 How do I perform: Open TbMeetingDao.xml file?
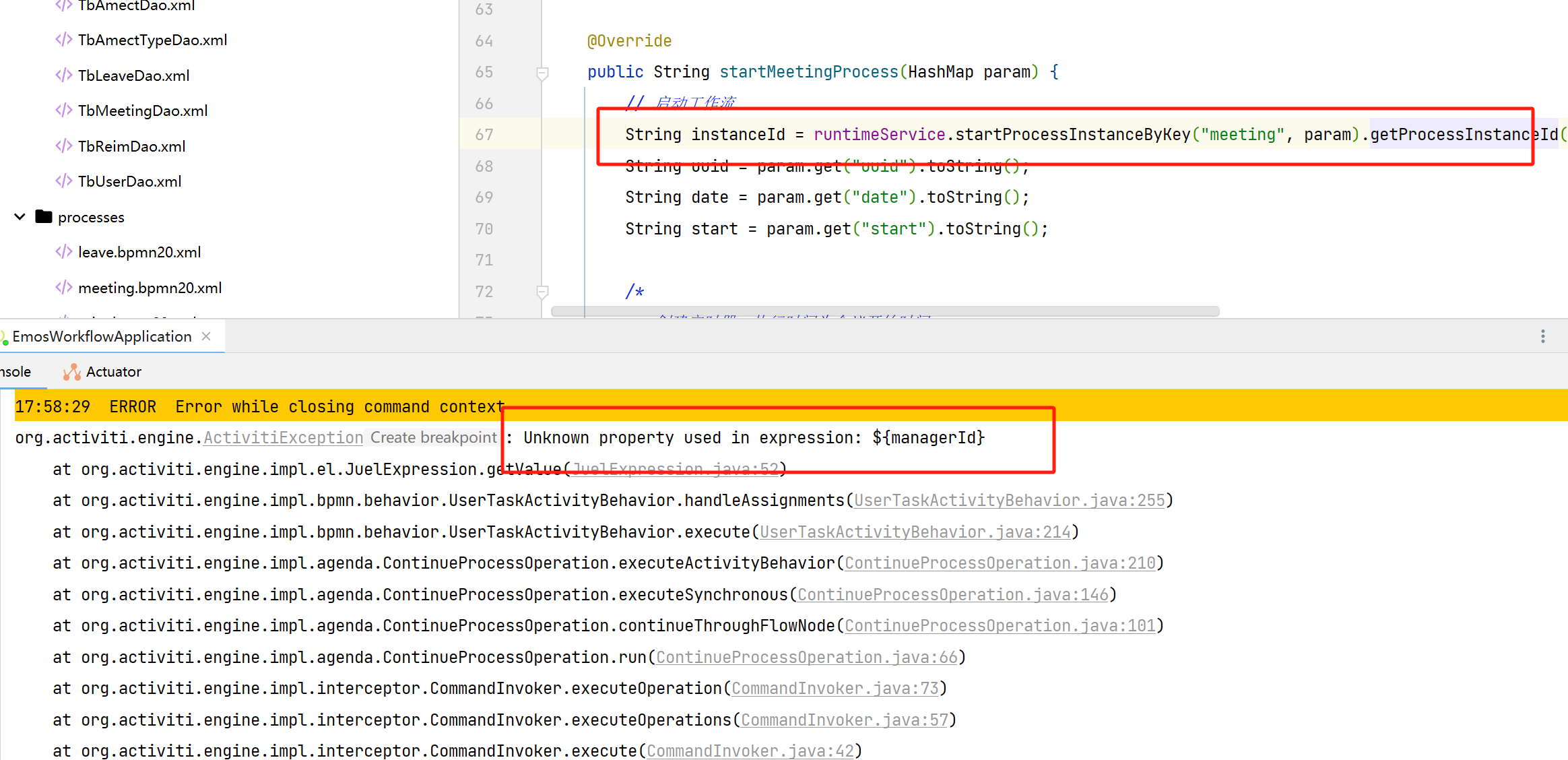point(143,110)
